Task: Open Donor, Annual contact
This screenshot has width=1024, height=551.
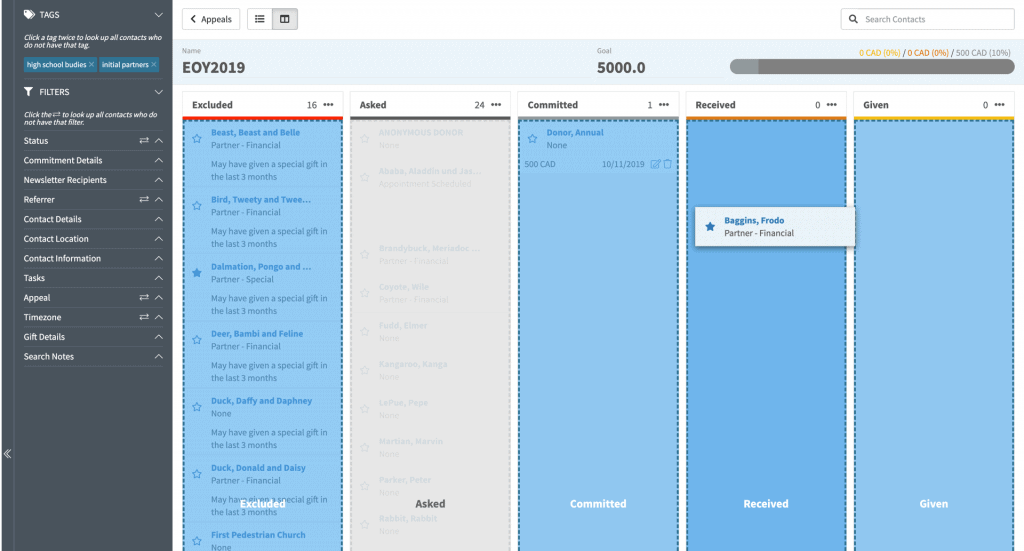Action: 575,132
